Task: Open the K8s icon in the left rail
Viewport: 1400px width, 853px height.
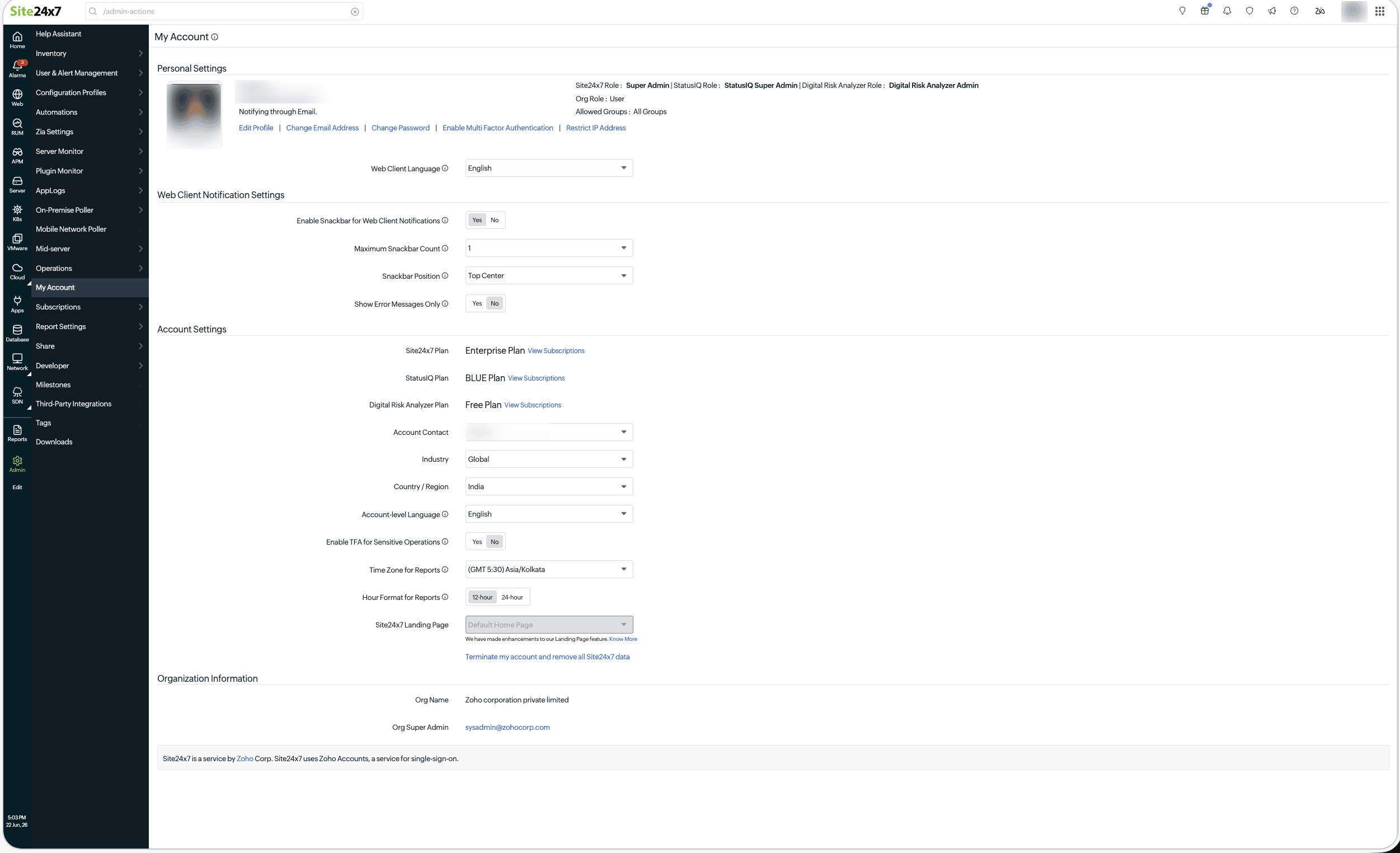Action: [x=17, y=213]
